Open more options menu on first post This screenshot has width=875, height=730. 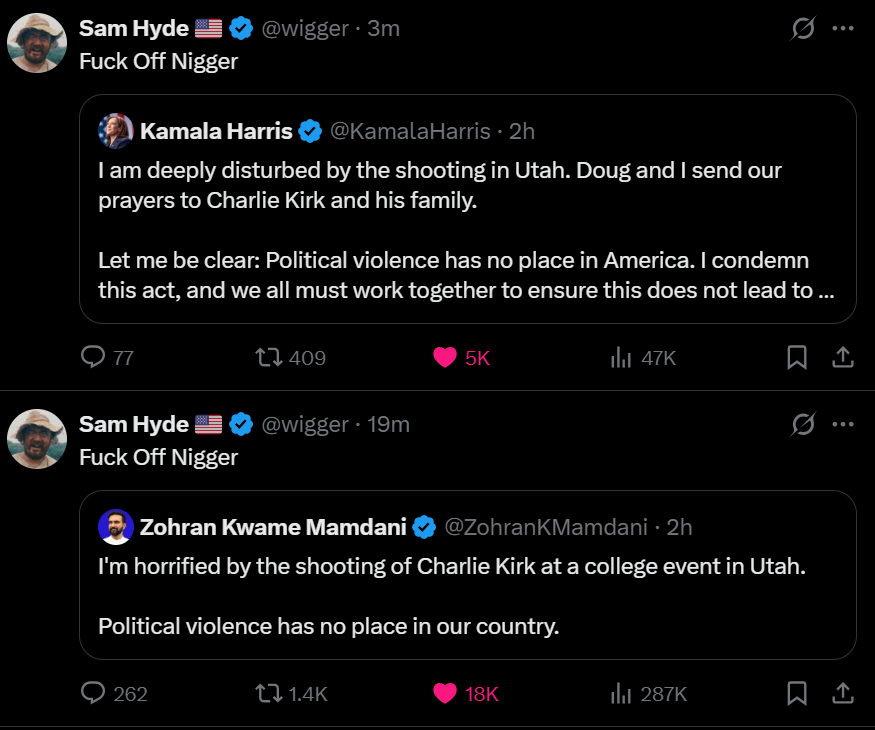(x=843, y=29)
